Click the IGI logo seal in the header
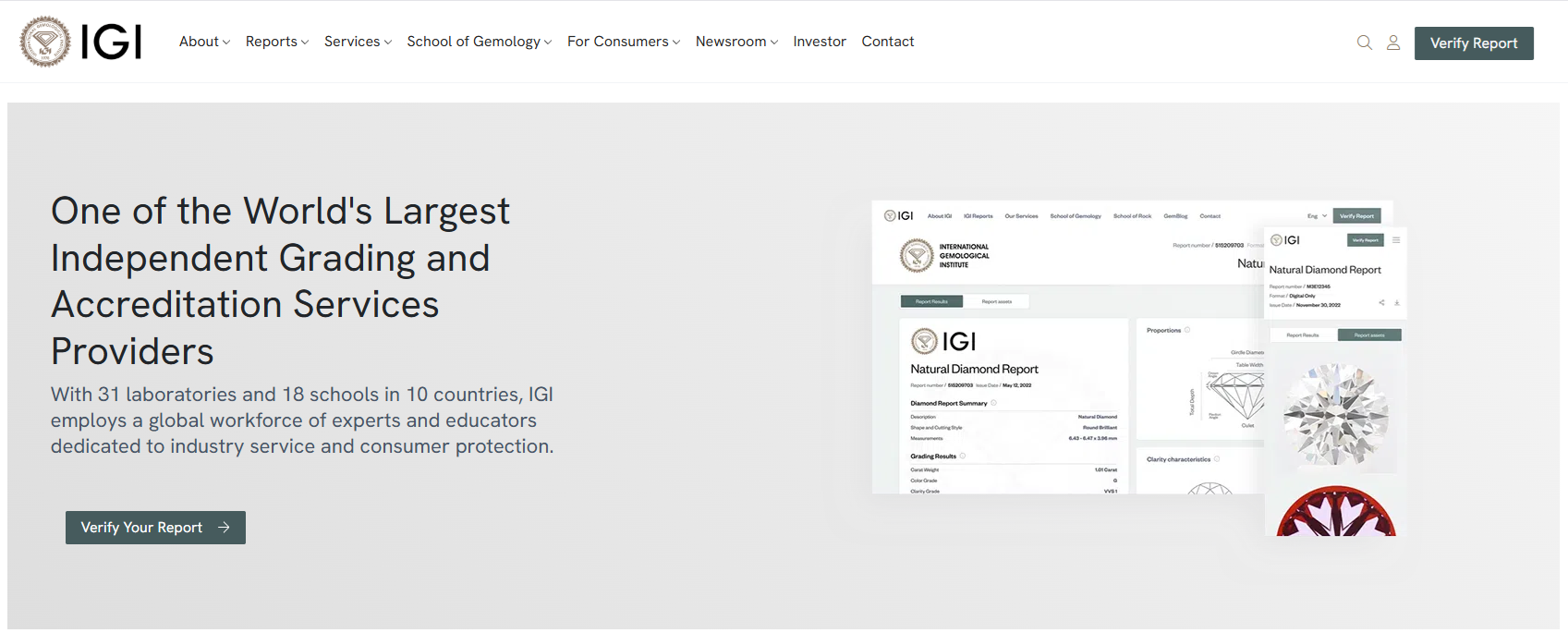 click(x=45, y=42)
